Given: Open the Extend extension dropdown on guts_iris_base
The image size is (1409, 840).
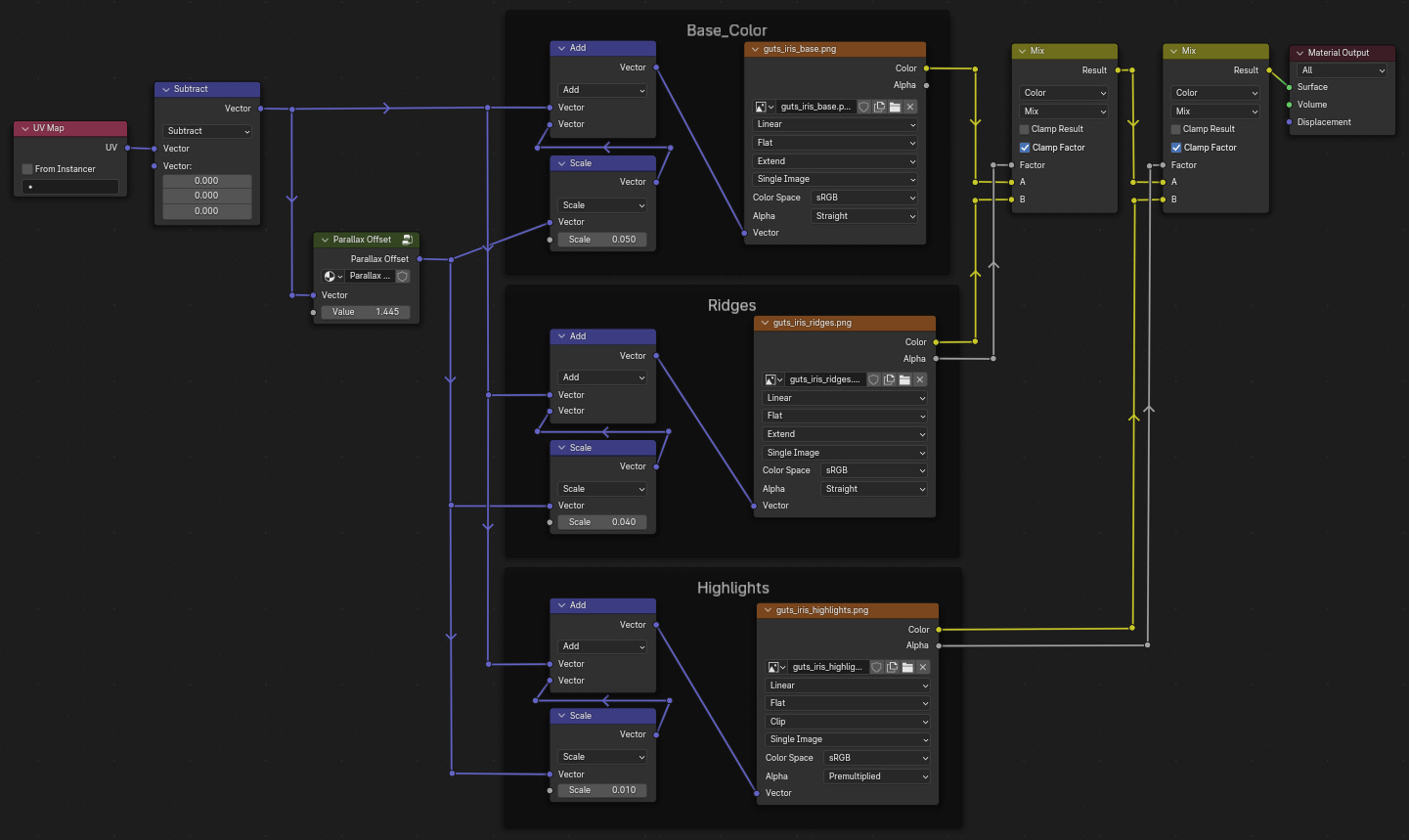Looking at the screenshot, I should coord(834,160).
